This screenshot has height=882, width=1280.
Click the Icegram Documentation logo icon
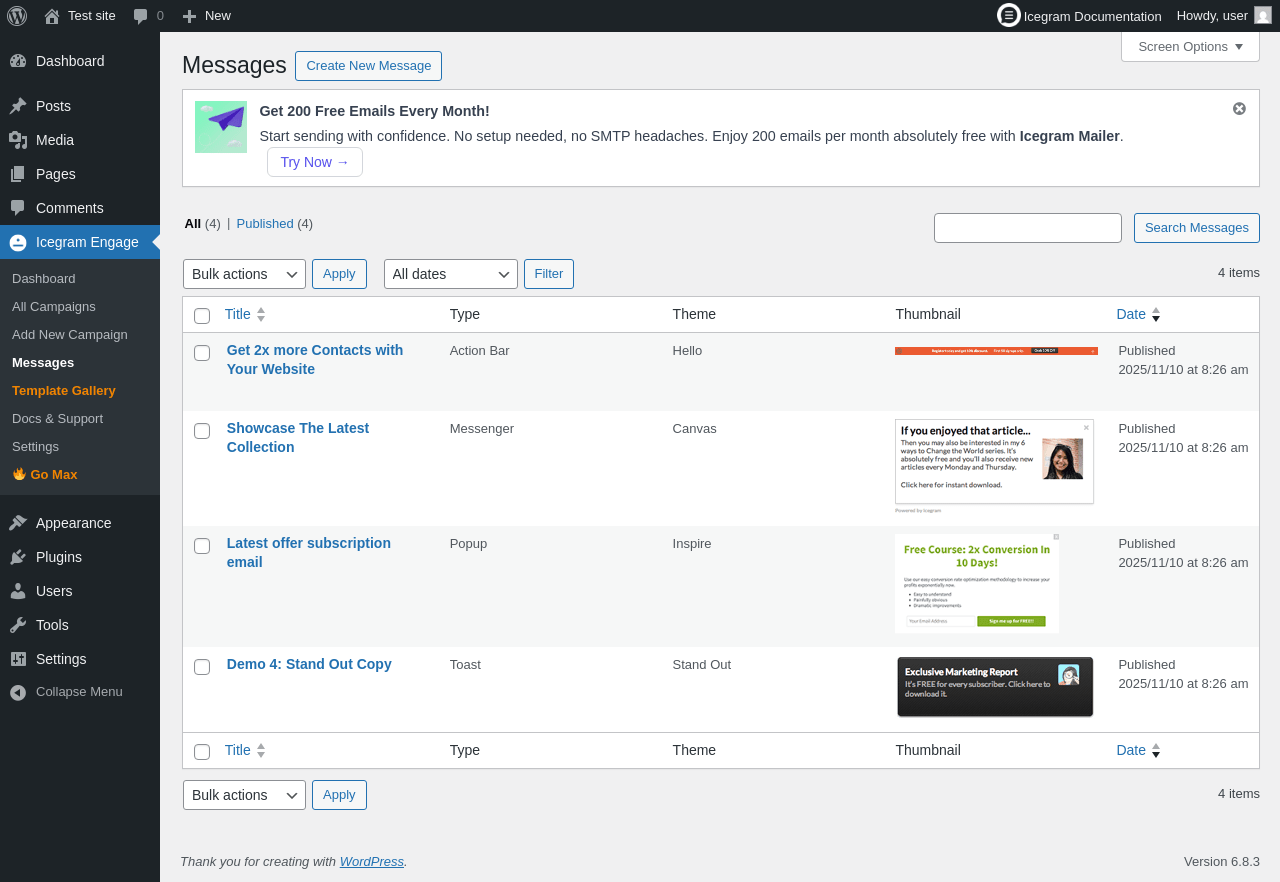coord(1008,15)
